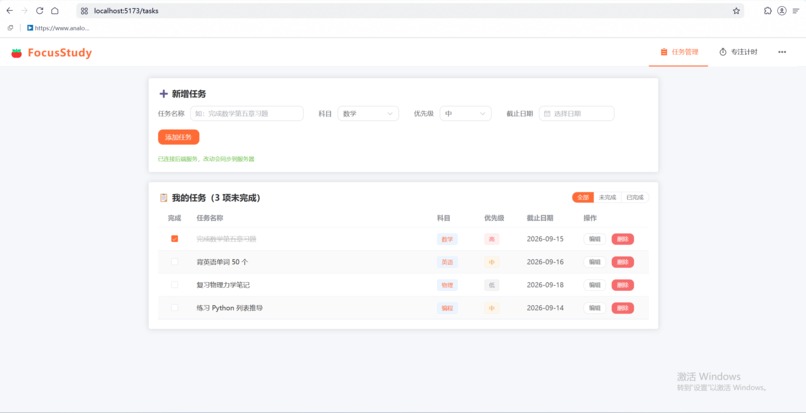Screen dimensions: 806x413
Task: Click the 添加任务 button
Action: 178,137
